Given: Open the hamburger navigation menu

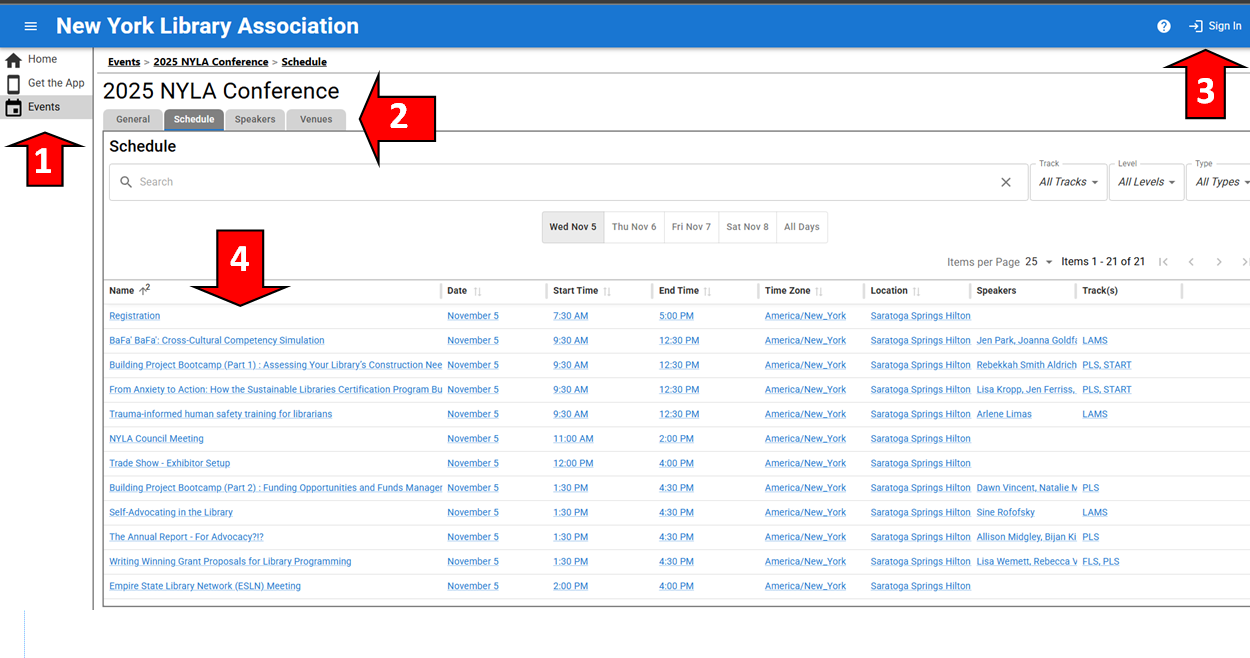Looking at the screenshot, I should coord(30,26).
